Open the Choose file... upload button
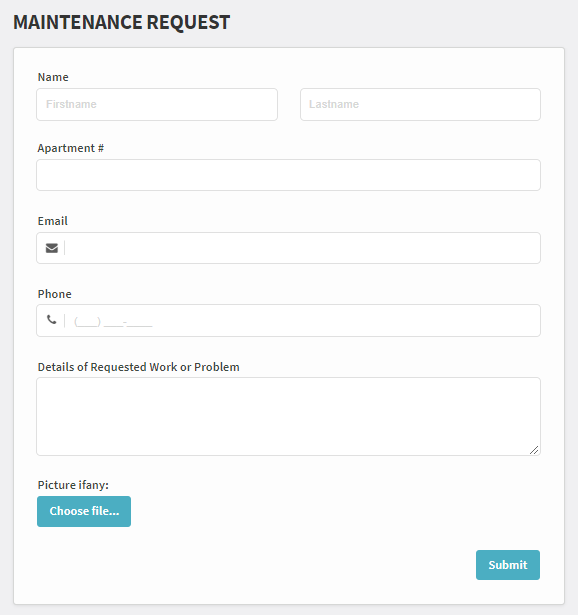578x615 pixels. (84, 511)
